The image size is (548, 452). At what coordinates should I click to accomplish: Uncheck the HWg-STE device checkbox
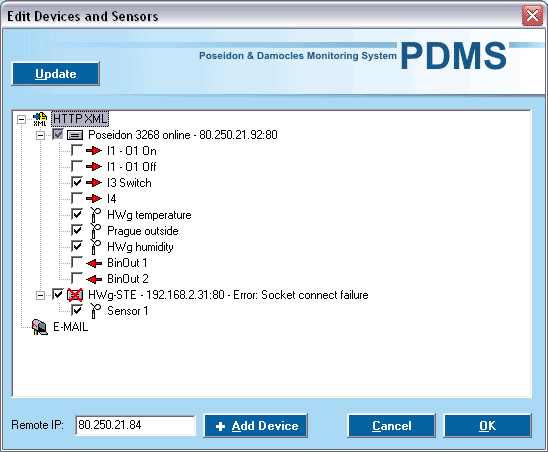58,294
